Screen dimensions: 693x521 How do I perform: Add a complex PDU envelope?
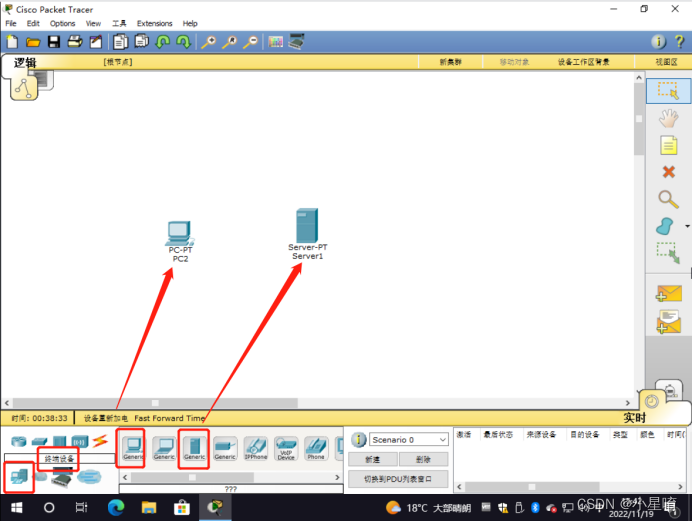pyautogui.click(x=669, y=322)
